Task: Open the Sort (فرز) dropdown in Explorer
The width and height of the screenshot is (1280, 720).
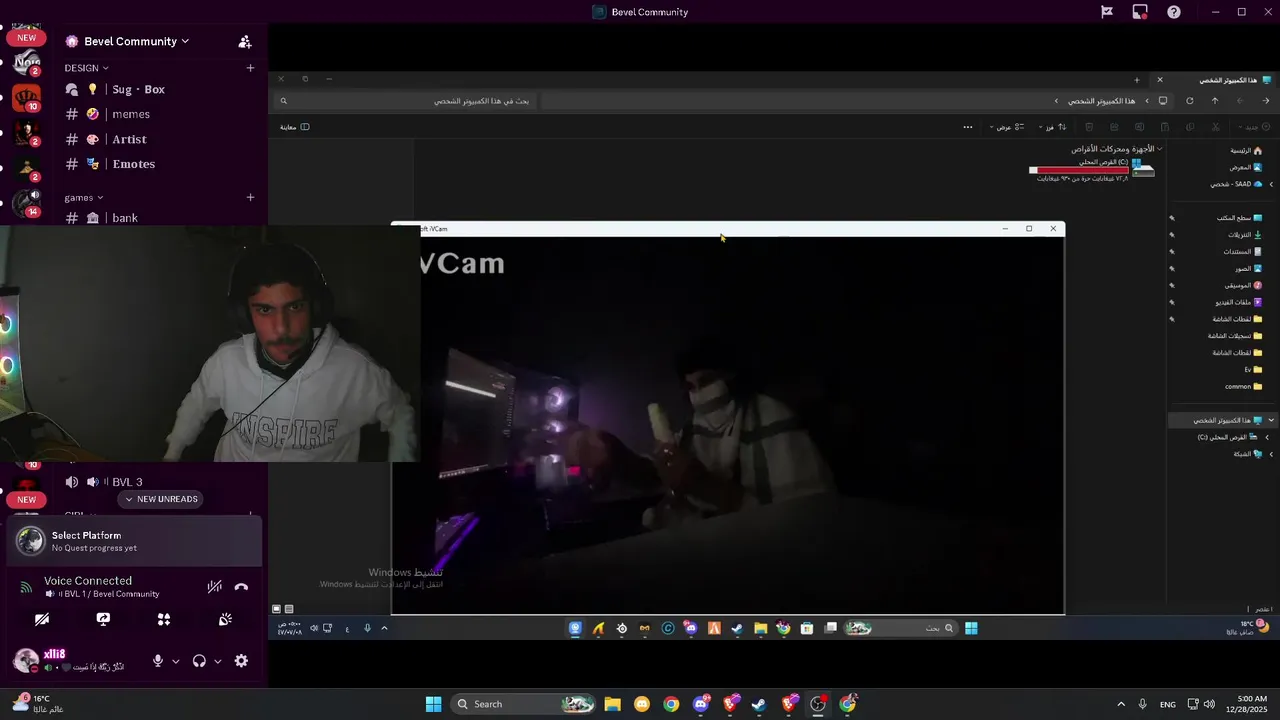Action: click(x=1051, y=127)
